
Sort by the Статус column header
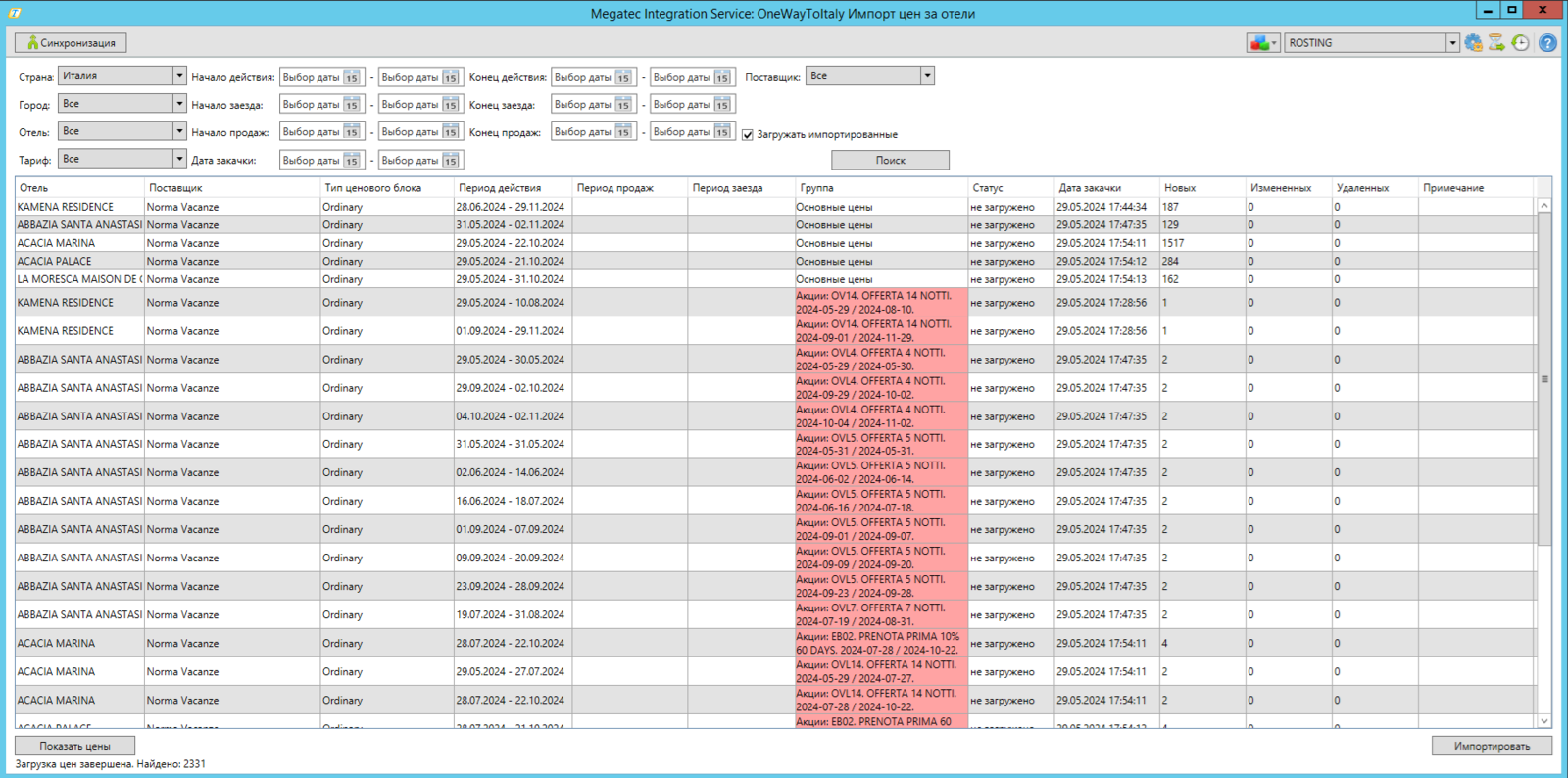pyautogui.click(x=1011, y=187)
